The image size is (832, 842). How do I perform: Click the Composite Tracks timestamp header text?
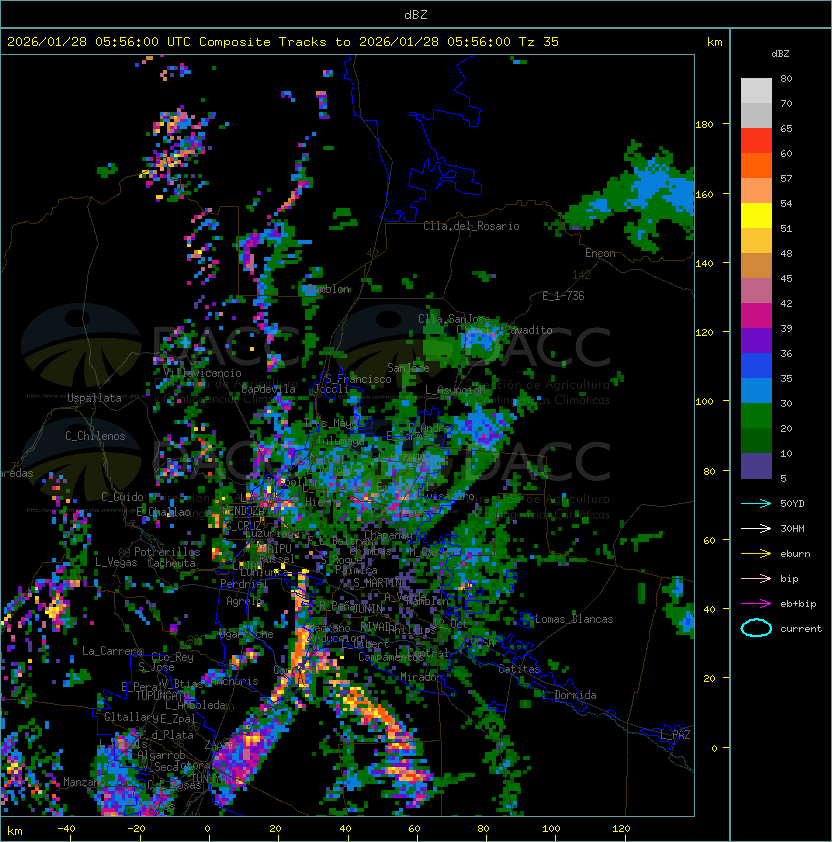coord(283,42)
